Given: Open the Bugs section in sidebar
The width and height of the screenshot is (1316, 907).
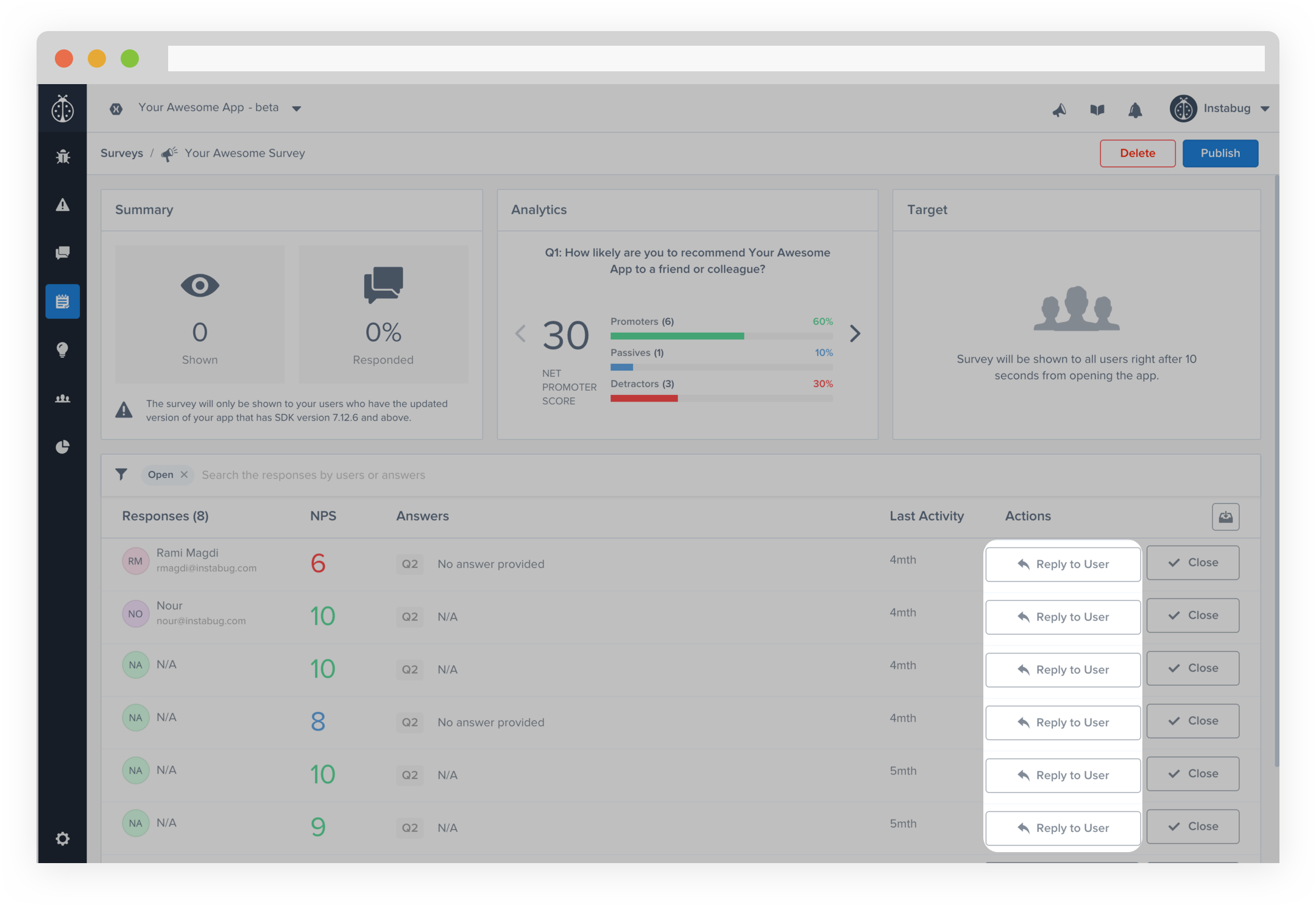Looking at the screenshot, I should coord(63,157).
